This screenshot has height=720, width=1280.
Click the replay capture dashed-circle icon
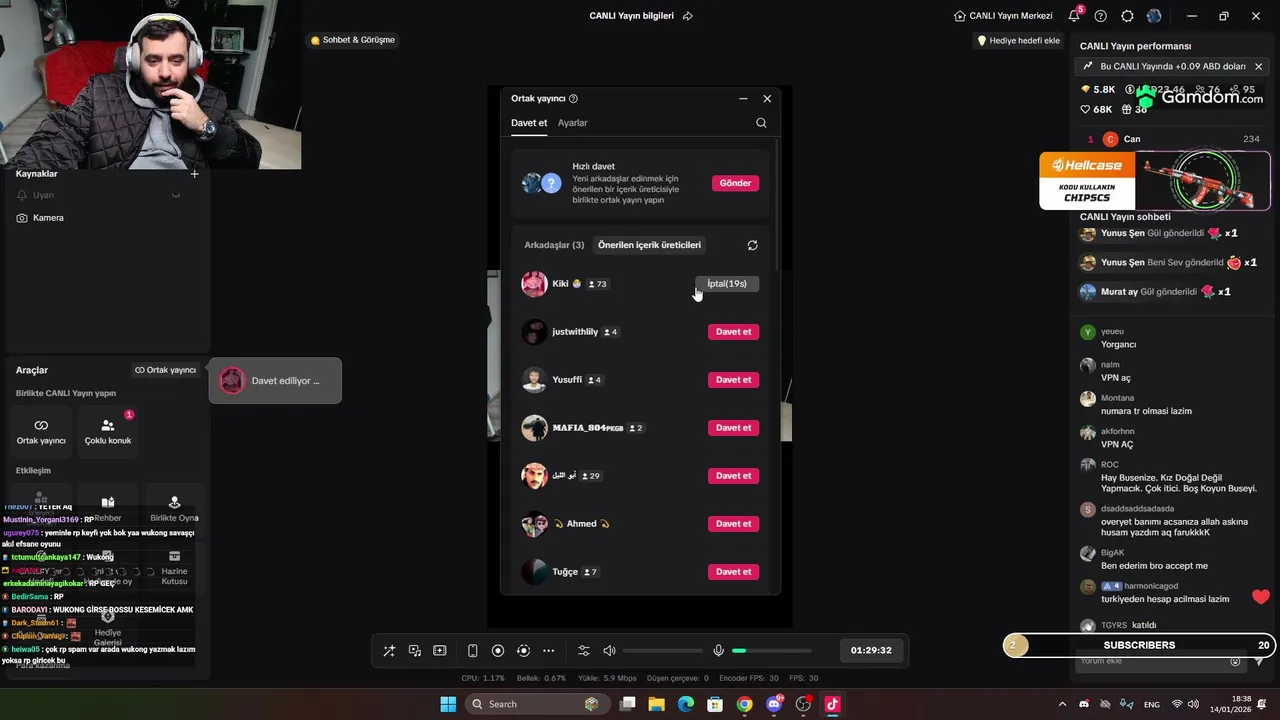pos(523,651)
